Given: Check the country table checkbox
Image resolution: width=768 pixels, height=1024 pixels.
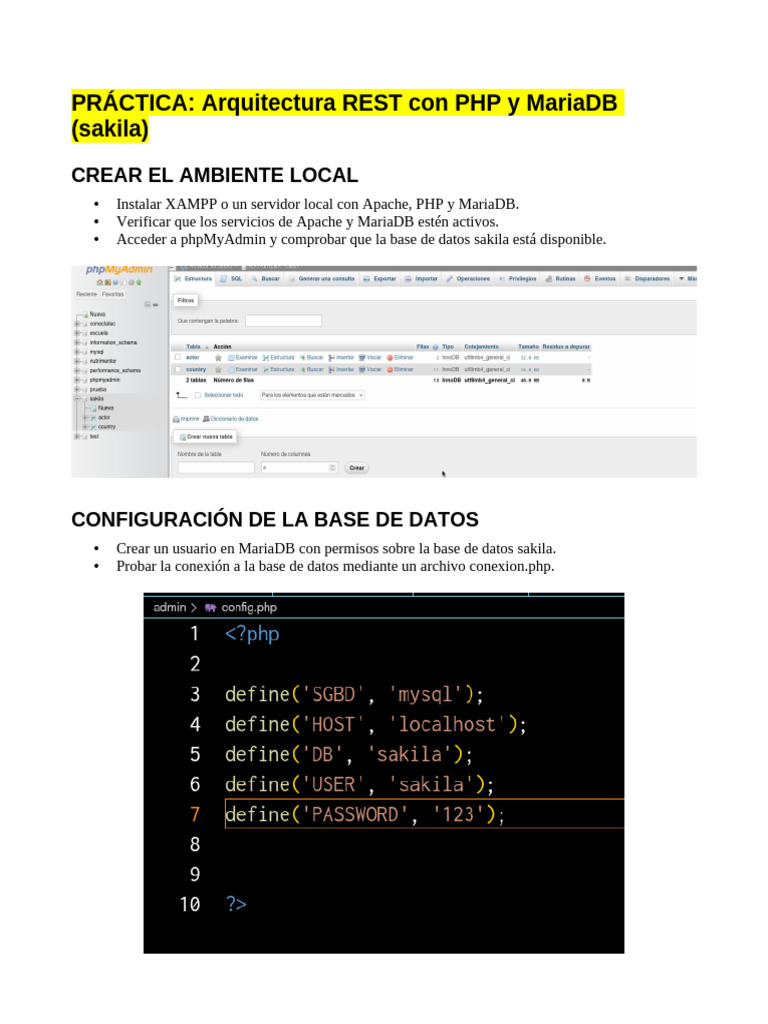Looking at the screenshot, I should pyautogui.click(x=178, y=370).
